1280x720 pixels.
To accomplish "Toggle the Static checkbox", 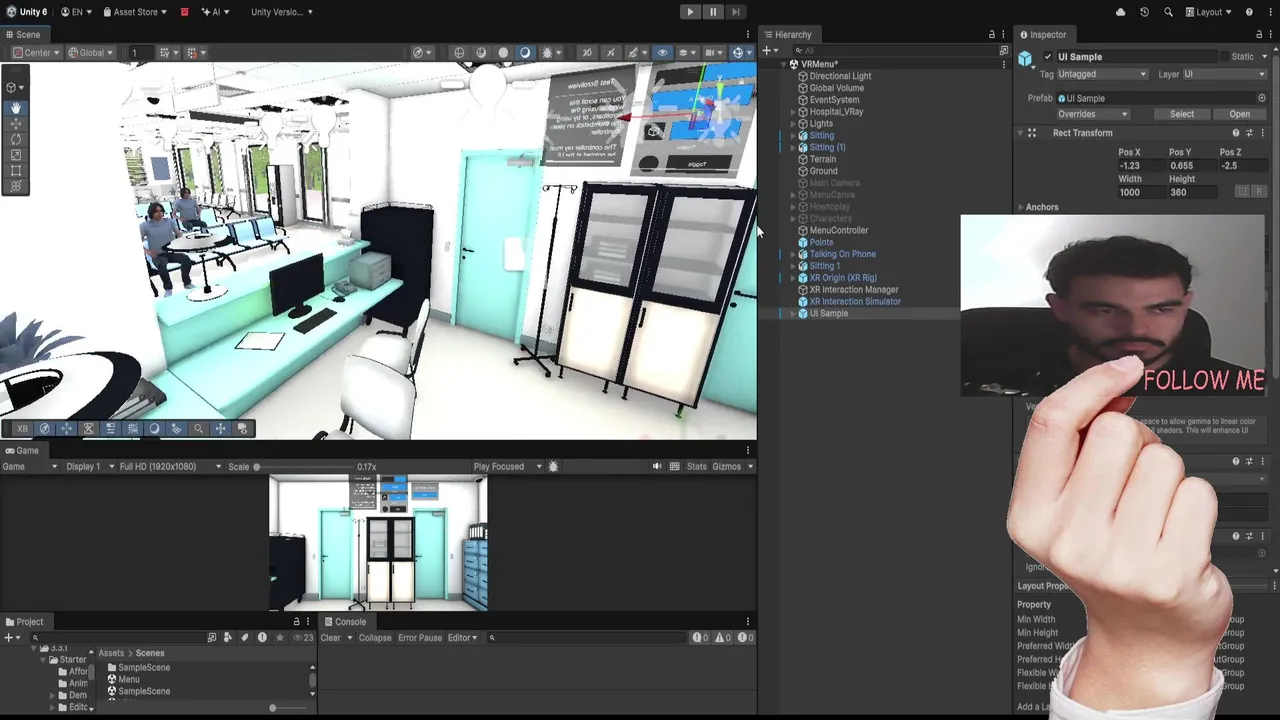I will pos(1227,57).
